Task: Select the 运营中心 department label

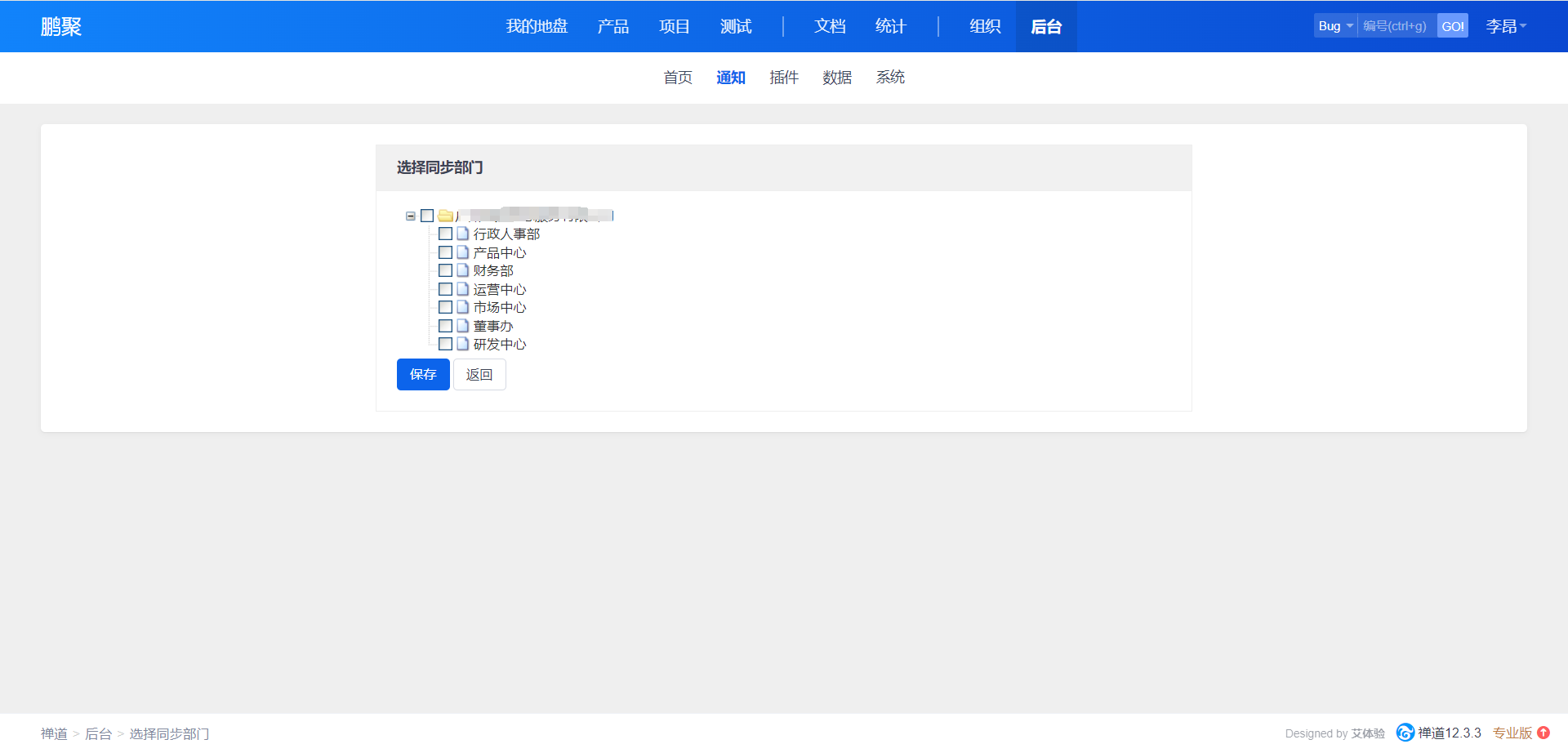Action: 500,289
